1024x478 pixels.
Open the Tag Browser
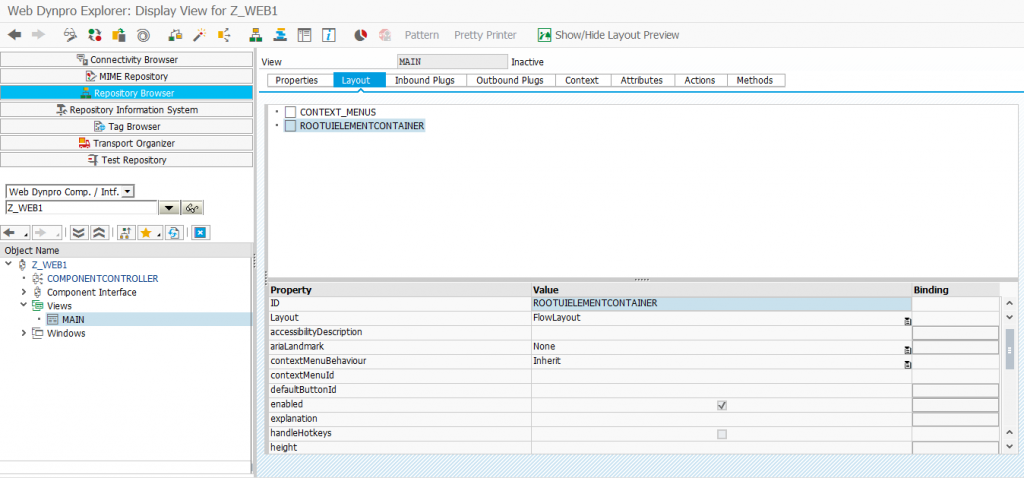[x=127, y=126]
